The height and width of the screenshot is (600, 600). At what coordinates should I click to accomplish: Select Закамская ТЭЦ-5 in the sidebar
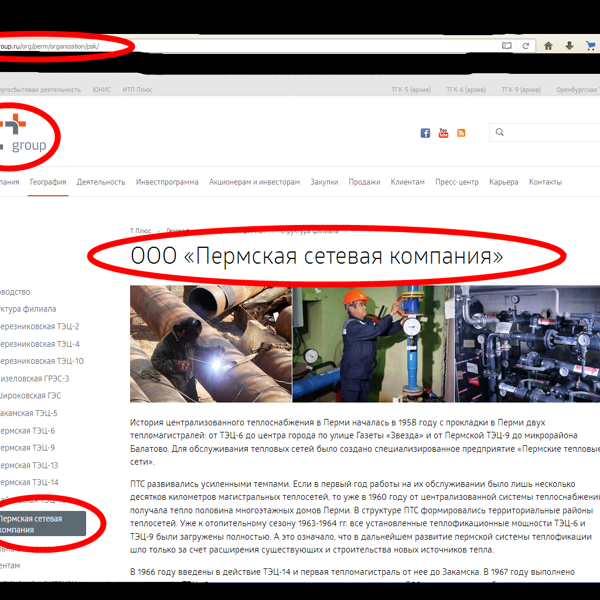point(29,413)
